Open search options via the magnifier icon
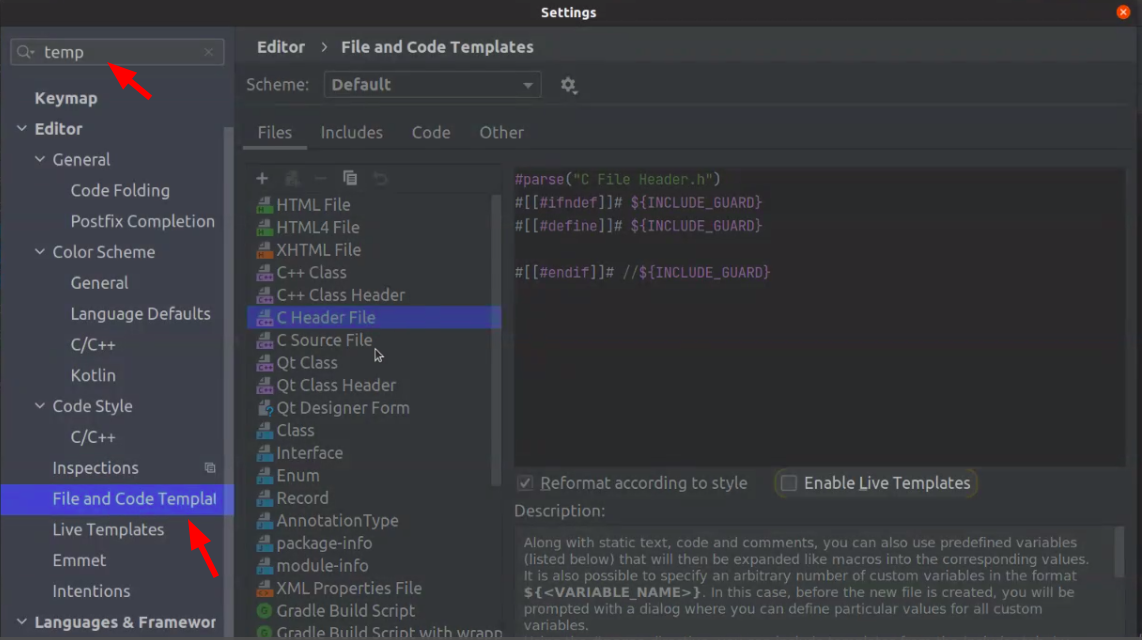Screen dimensions: 1142x640 pos(21,51)
